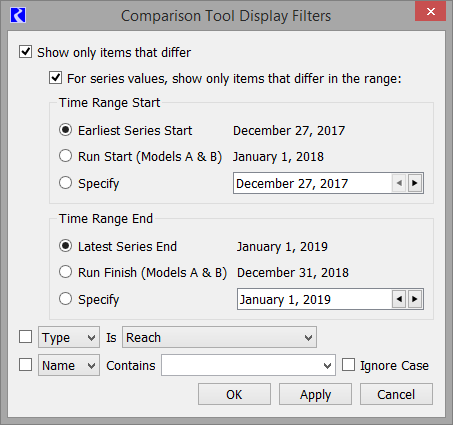Image resolution: width=453 pixels, height=425 pixels.
Task: Click the Apply button
Action: pos(315,394)
